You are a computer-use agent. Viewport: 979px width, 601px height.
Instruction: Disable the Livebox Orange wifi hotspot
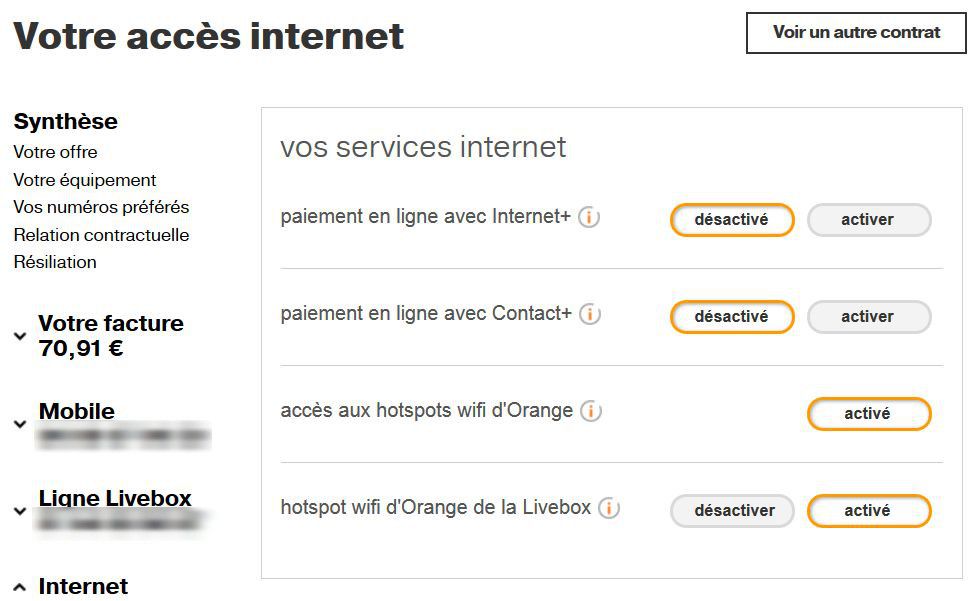tap(732, 511)
